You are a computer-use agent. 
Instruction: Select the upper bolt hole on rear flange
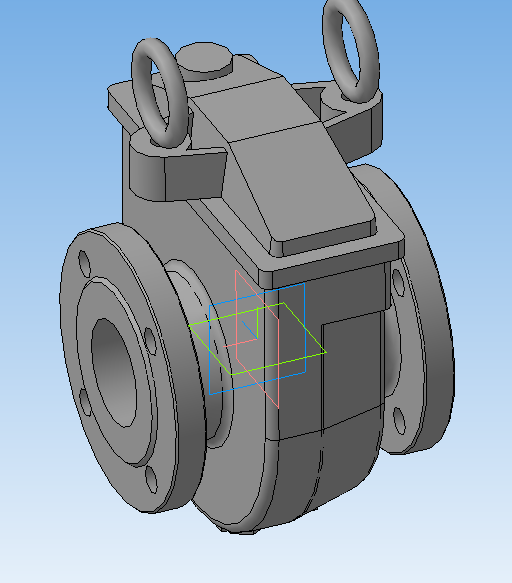coord(398,283)
